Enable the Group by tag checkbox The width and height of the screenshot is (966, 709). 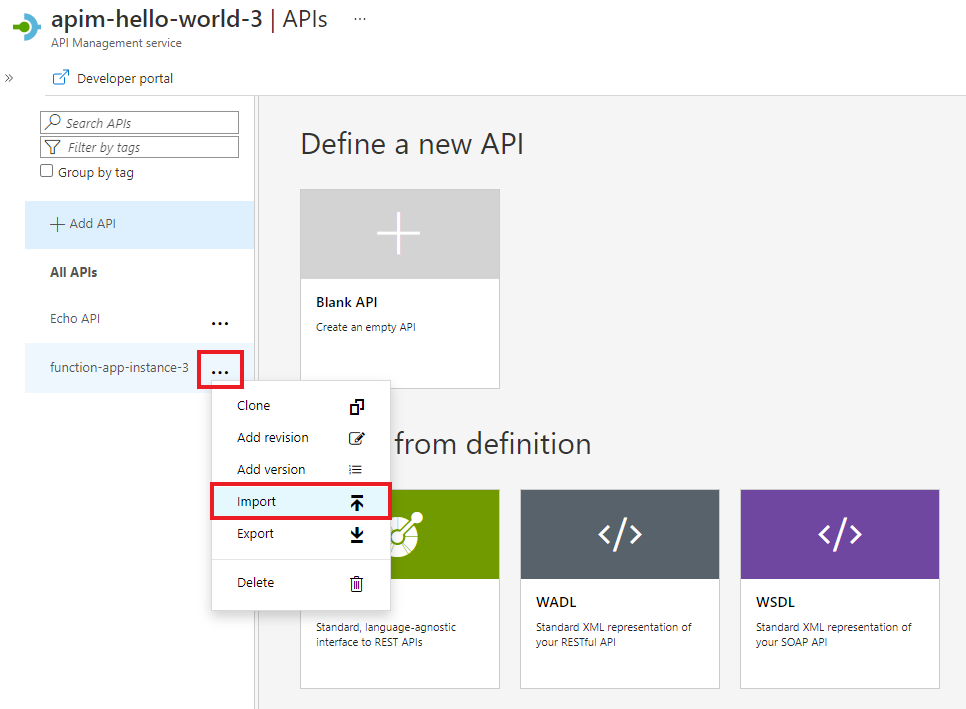point(45,171)
